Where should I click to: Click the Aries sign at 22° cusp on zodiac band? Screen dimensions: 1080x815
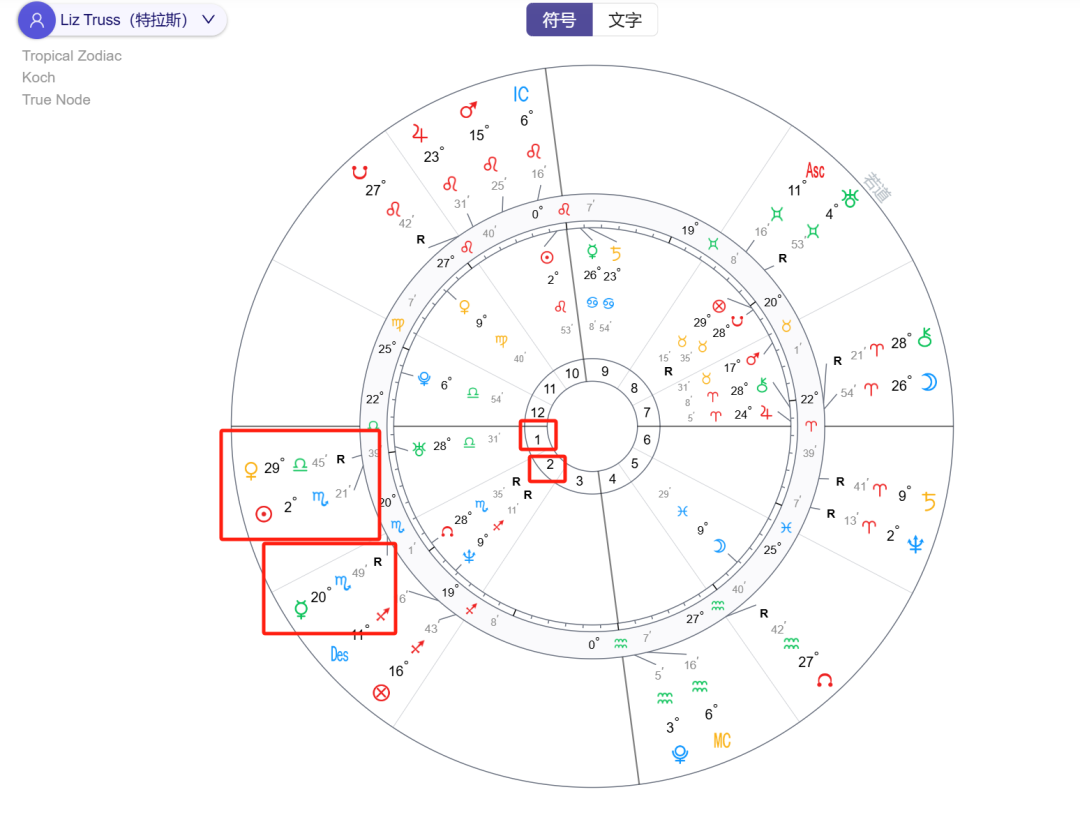(x=810, y=425)
